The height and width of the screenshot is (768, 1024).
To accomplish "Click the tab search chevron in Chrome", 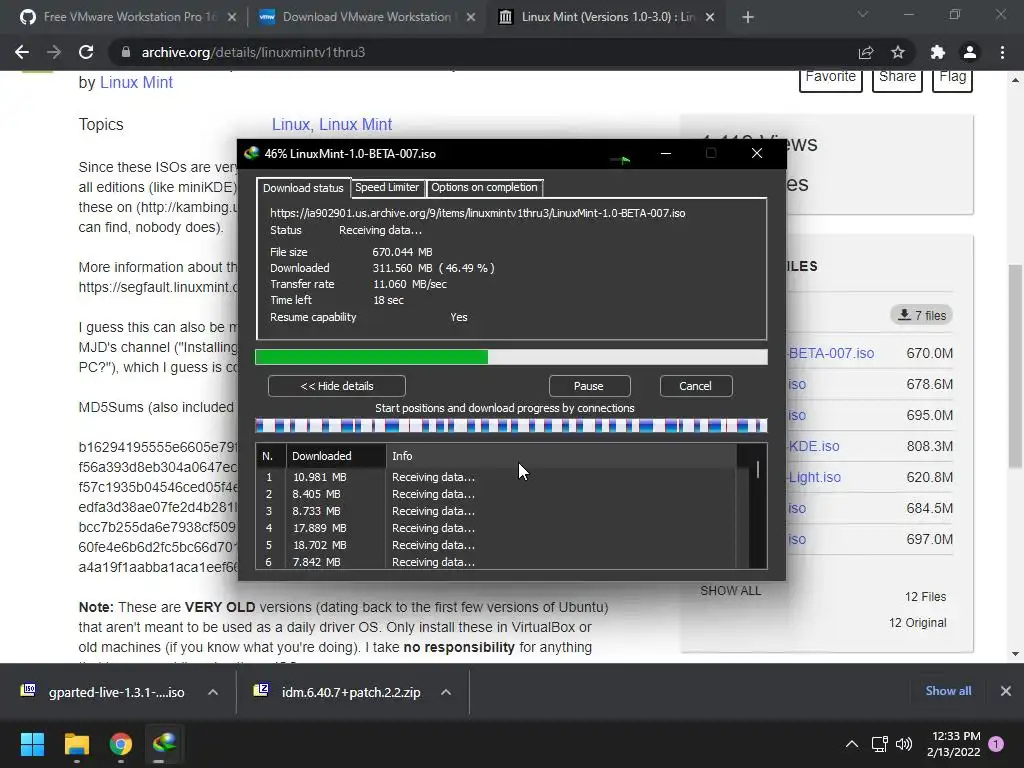I will coord(863,14).
